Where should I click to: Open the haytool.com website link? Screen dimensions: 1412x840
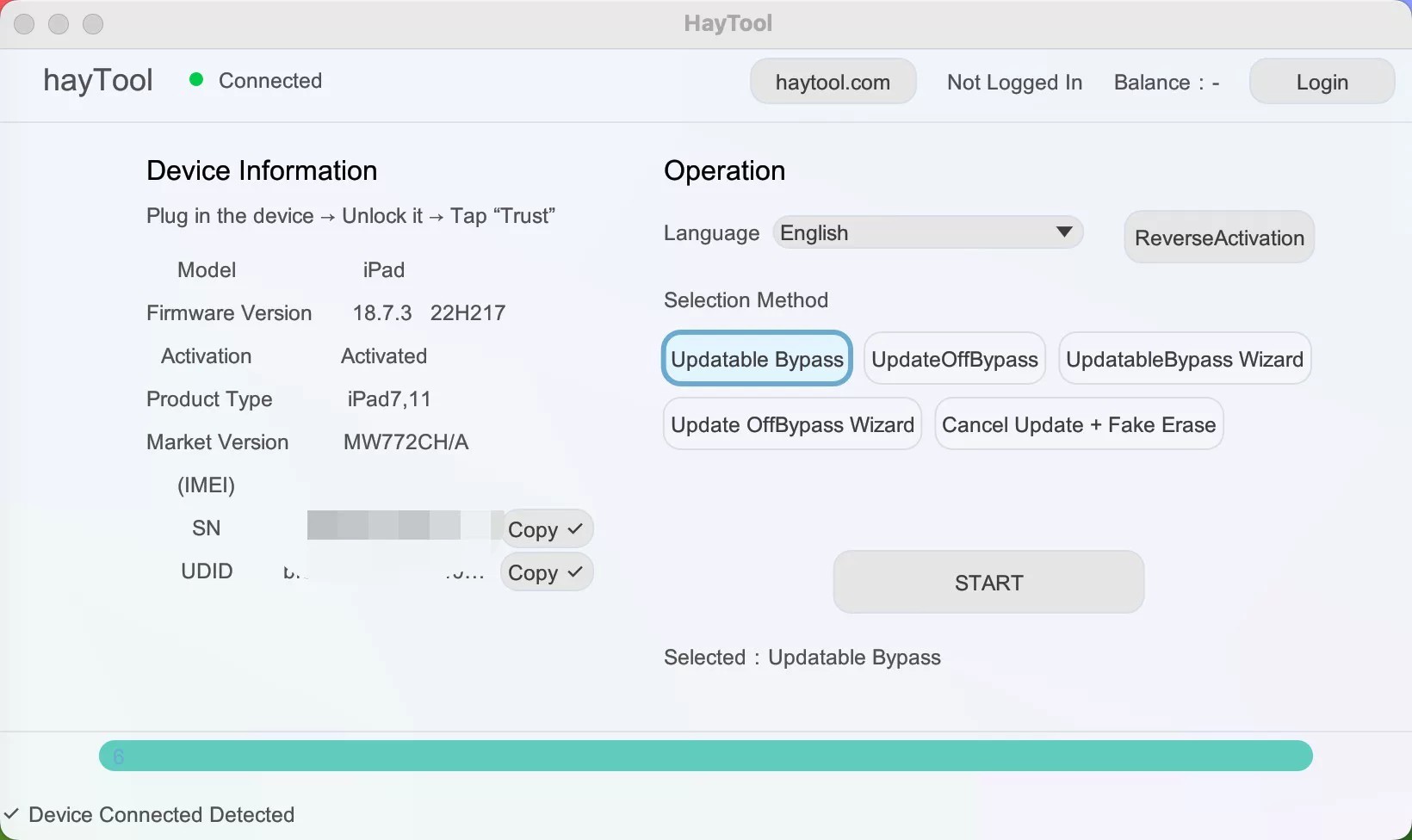click(832, 82)
